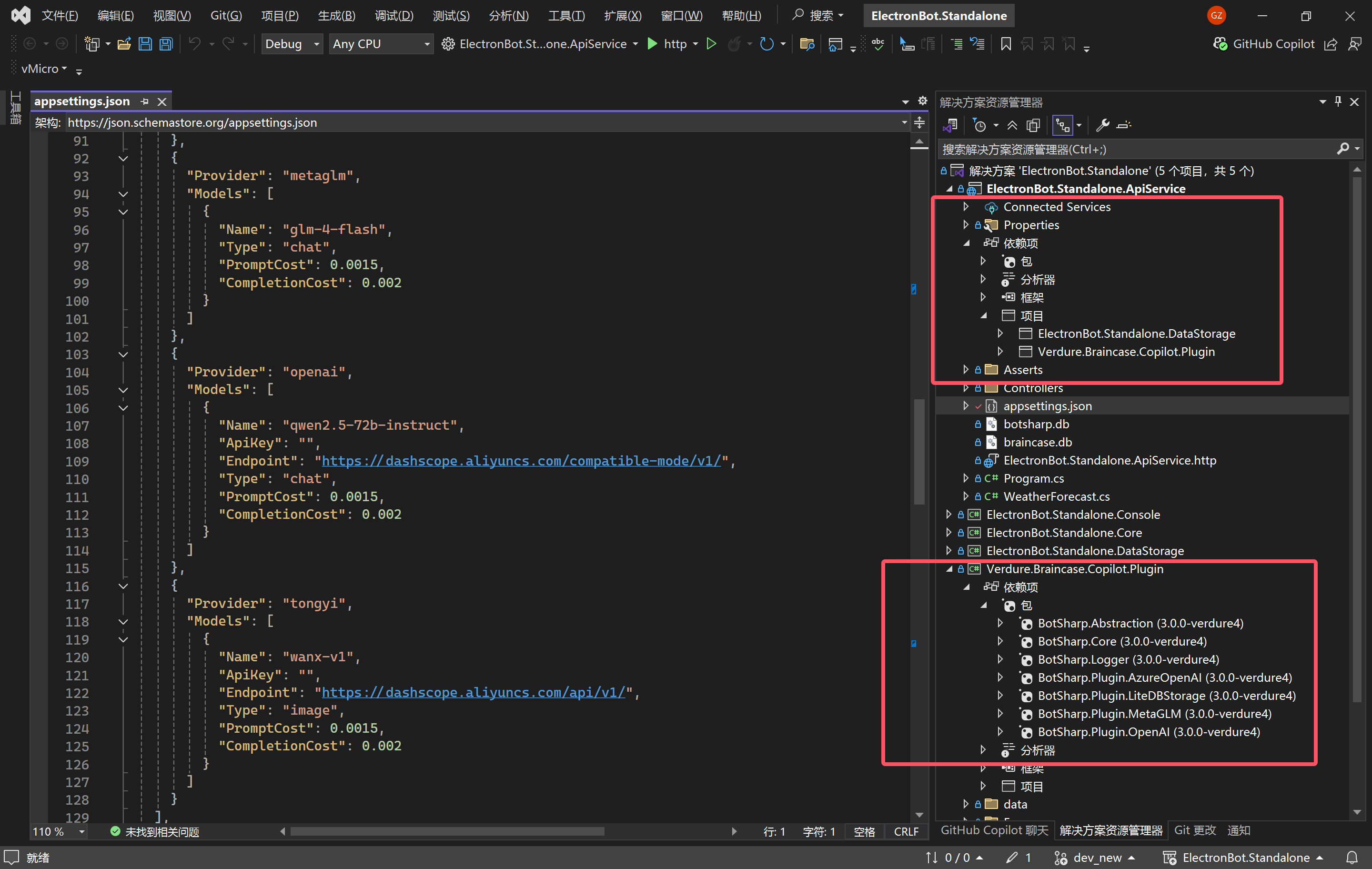Click the dev_new branch button
The image size is (1372, 869).
1095,858
